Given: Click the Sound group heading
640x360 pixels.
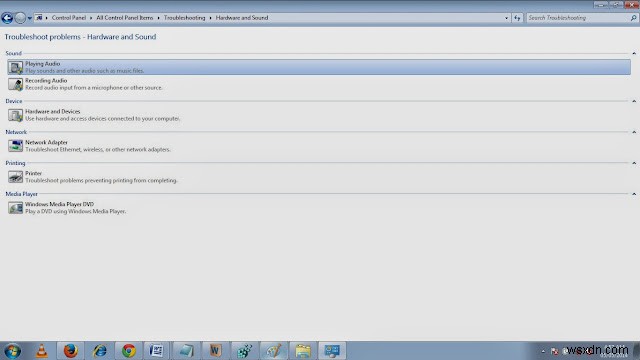Looking at the screenshot, I should [13, 53].
